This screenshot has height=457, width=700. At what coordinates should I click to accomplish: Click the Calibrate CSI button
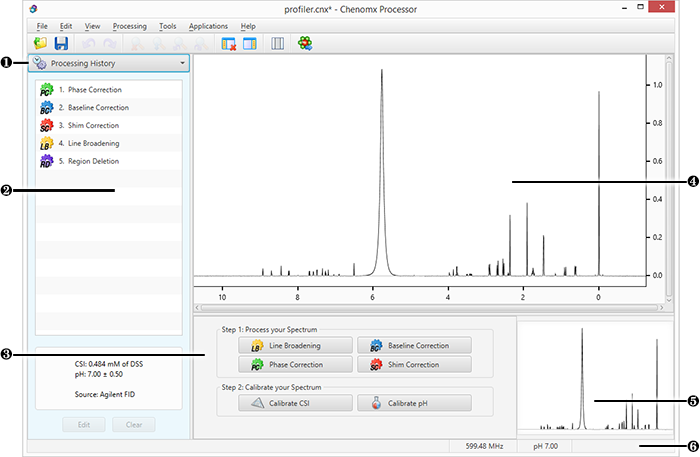(x=294, y=403)
